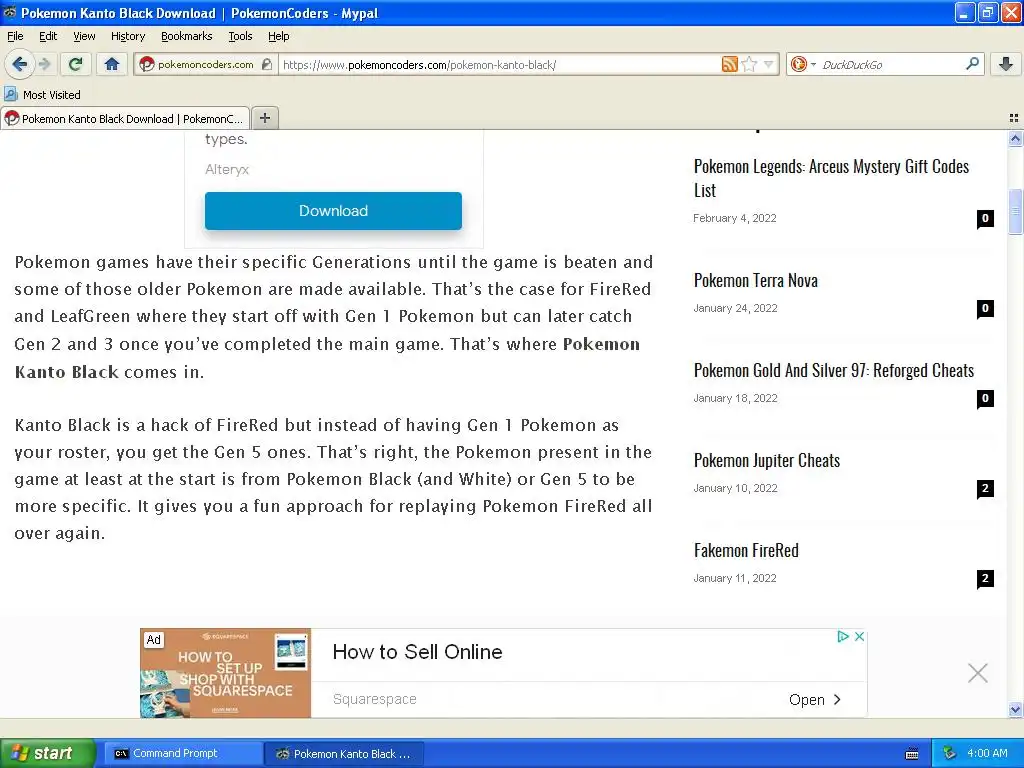Open the History menu
Image resolution: width=1024 pixels, height=768 pixels.
point(127,36)
